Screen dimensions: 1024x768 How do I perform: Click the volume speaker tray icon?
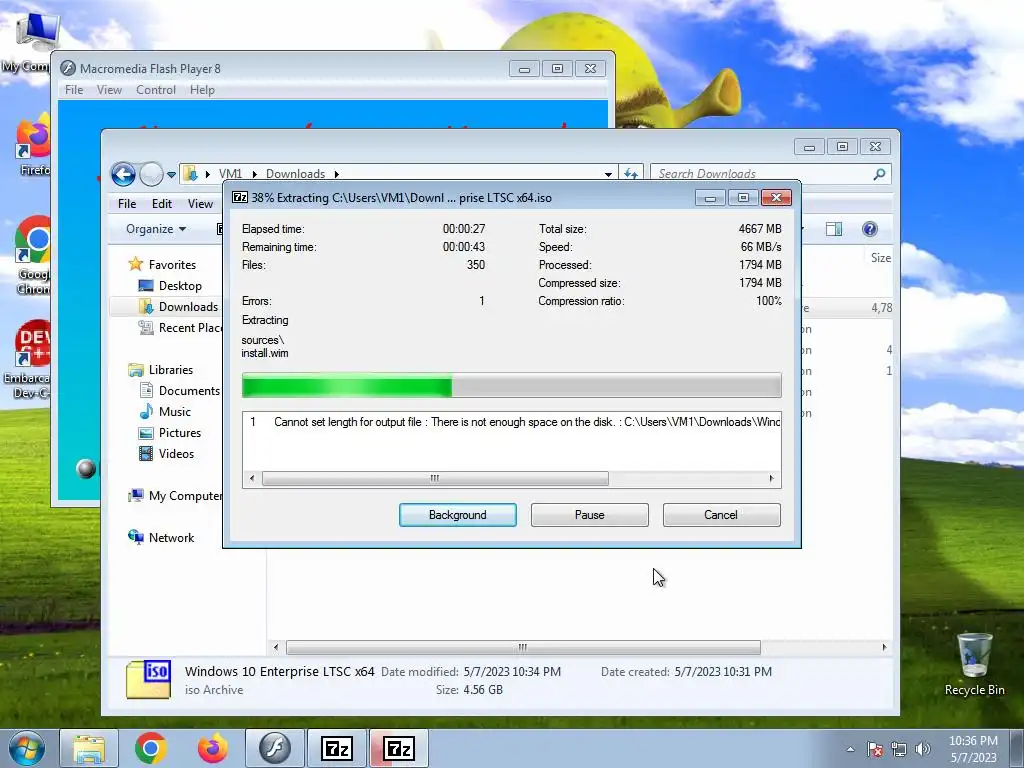point(922,749)
